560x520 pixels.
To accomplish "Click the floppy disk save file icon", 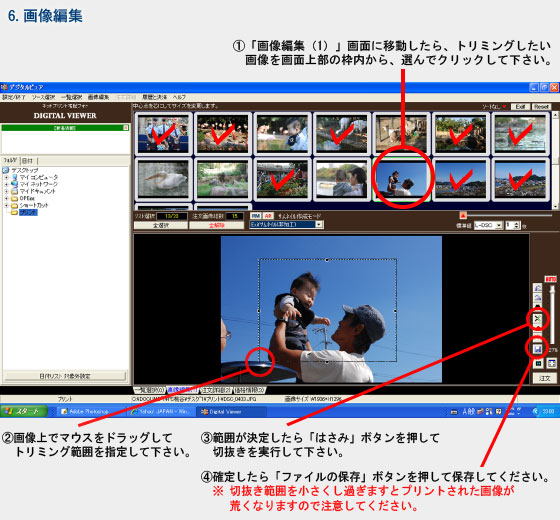I will tap(538, 349).
